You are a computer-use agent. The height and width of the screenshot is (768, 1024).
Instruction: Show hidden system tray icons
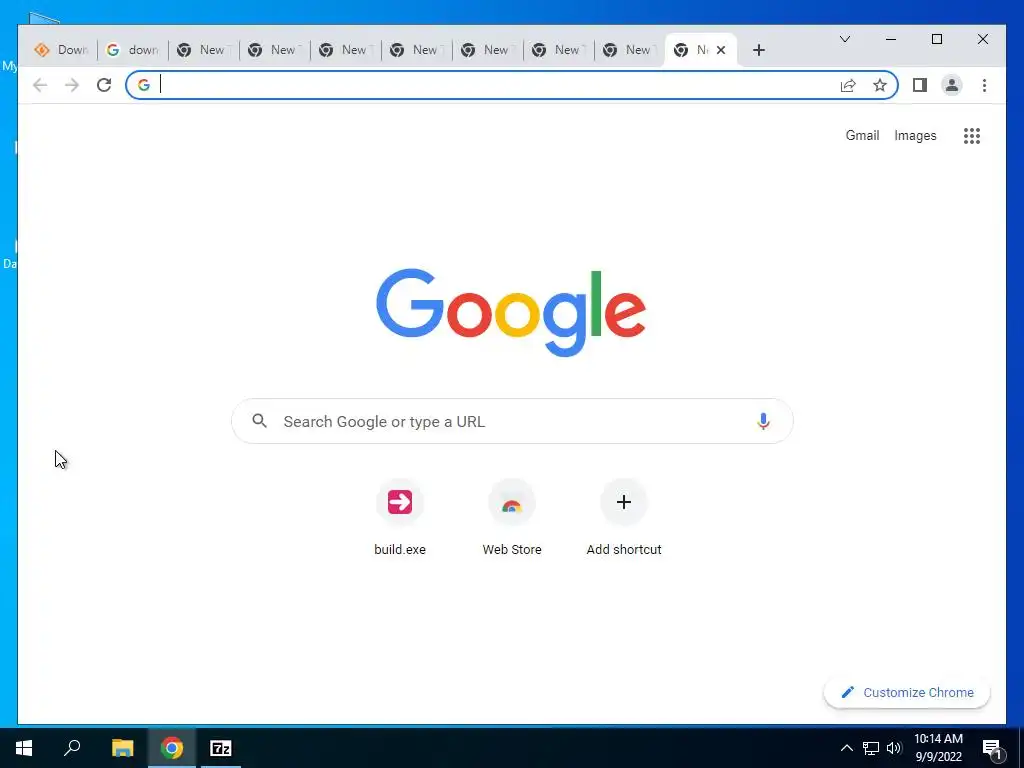click(x=846, y=748)
